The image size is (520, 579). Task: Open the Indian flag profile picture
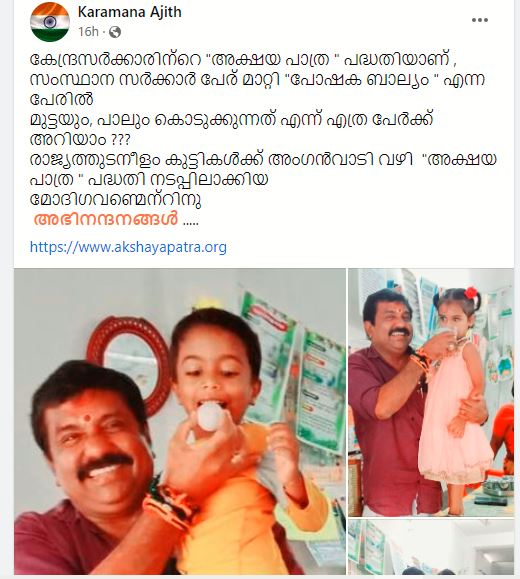pyautogui.click(x=50, y=22)
